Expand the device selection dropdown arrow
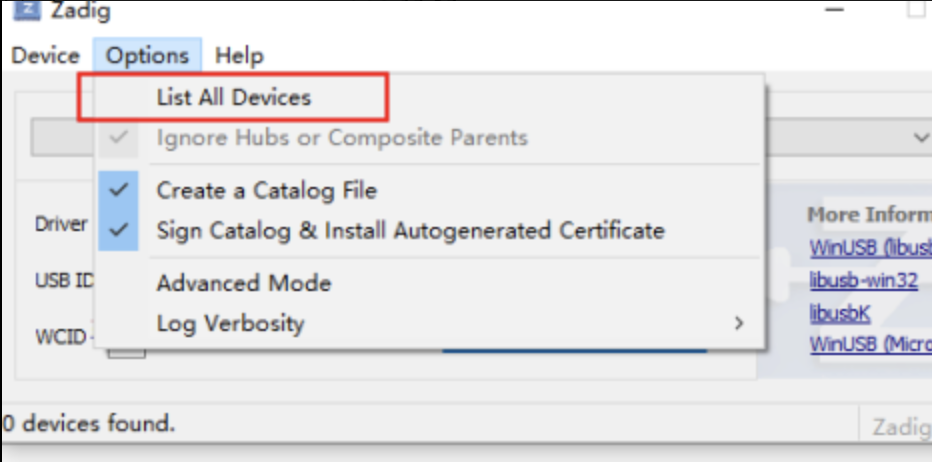Screen dimensions: 932x462 click(921, 138)
